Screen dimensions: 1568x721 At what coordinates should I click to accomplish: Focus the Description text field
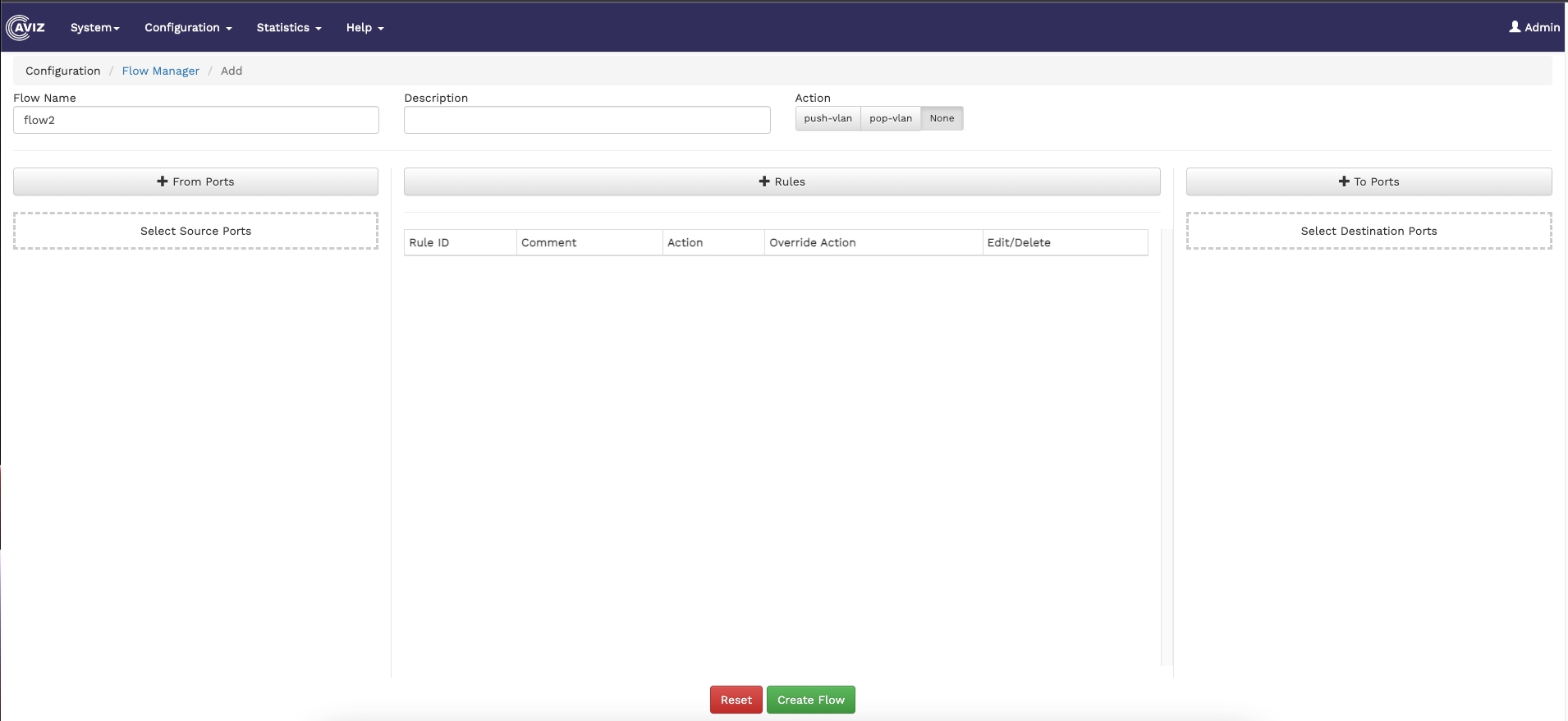click(x=587, y=120)
